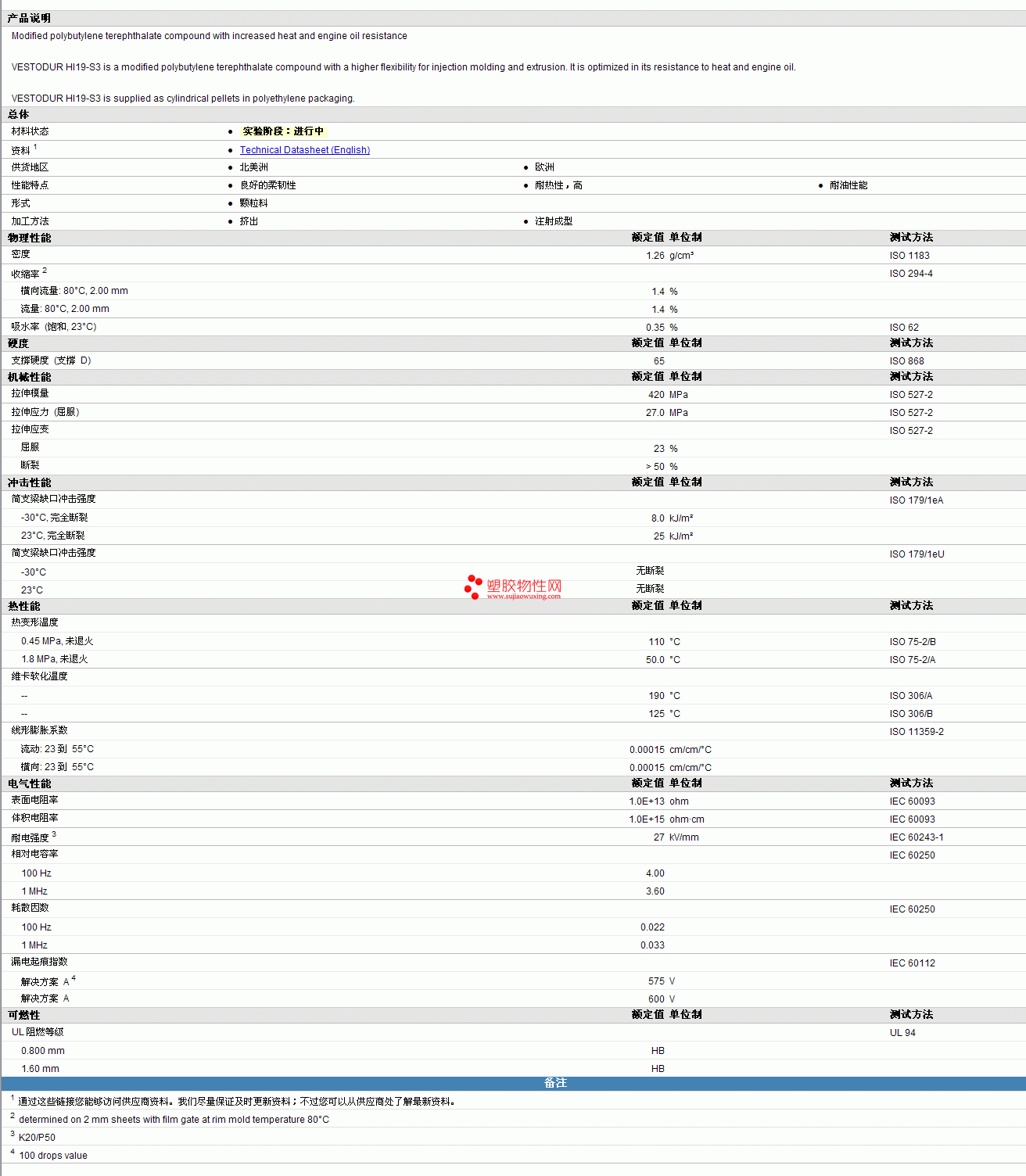Click the 北美洲 region entry
Image resolution: width=1026 pixels, height=1176 pixels.
pos(254,167)
